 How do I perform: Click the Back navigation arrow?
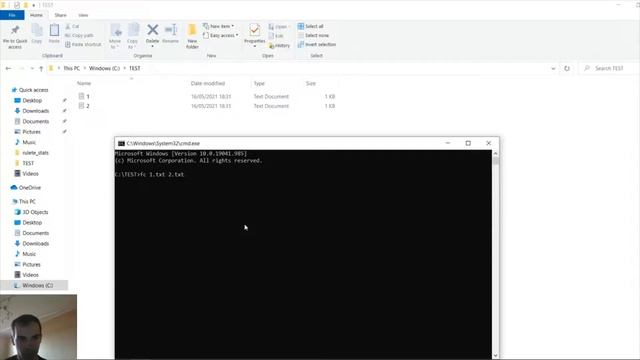(x=8, y=68)
